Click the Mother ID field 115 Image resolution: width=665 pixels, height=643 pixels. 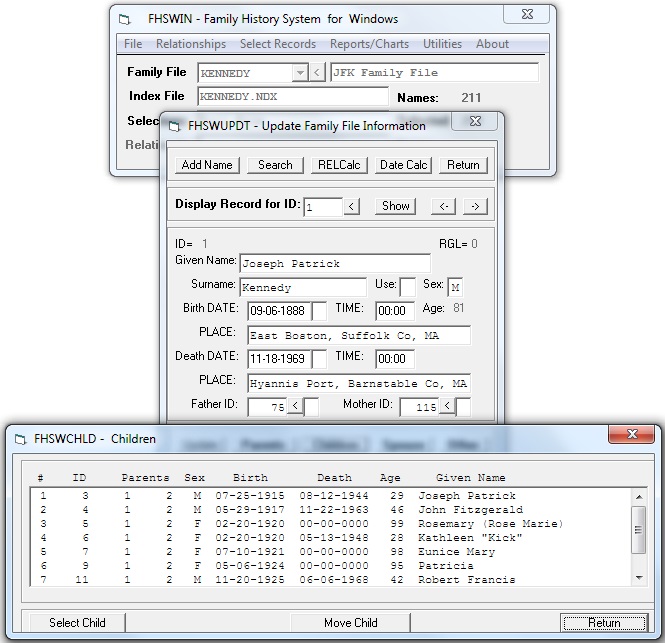click(419, 407)
